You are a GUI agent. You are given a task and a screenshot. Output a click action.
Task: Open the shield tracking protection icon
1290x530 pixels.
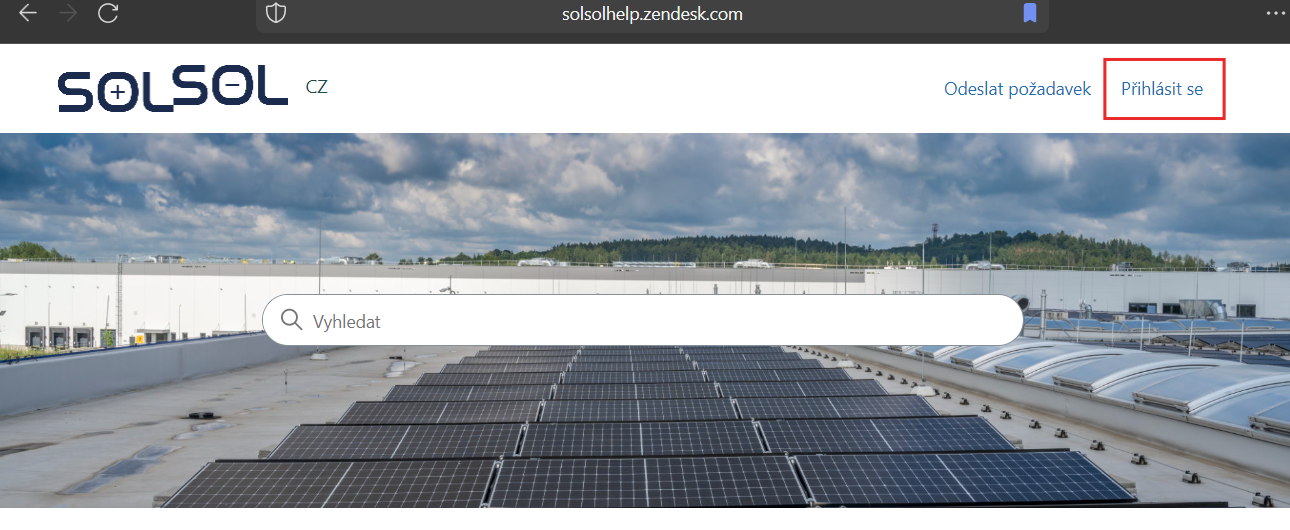tap(275, 14)
